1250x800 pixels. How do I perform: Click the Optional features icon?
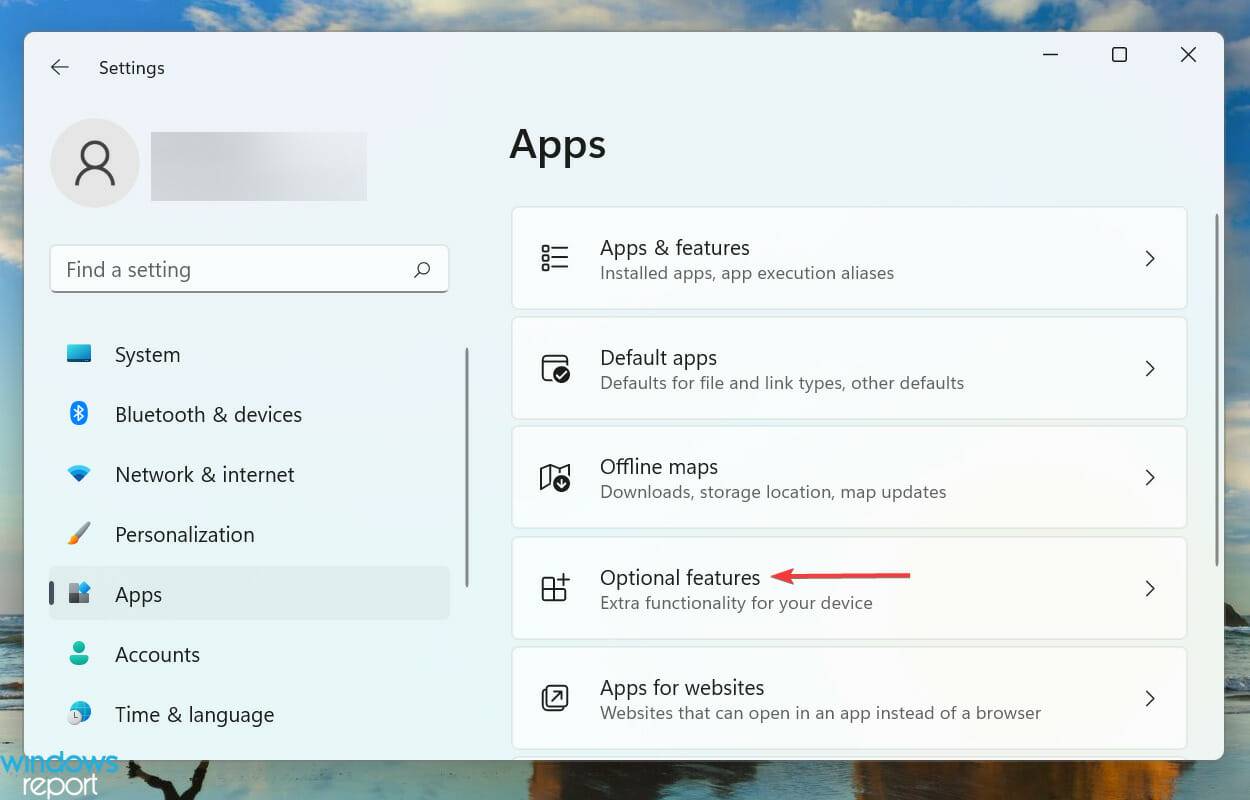[556, 588]
